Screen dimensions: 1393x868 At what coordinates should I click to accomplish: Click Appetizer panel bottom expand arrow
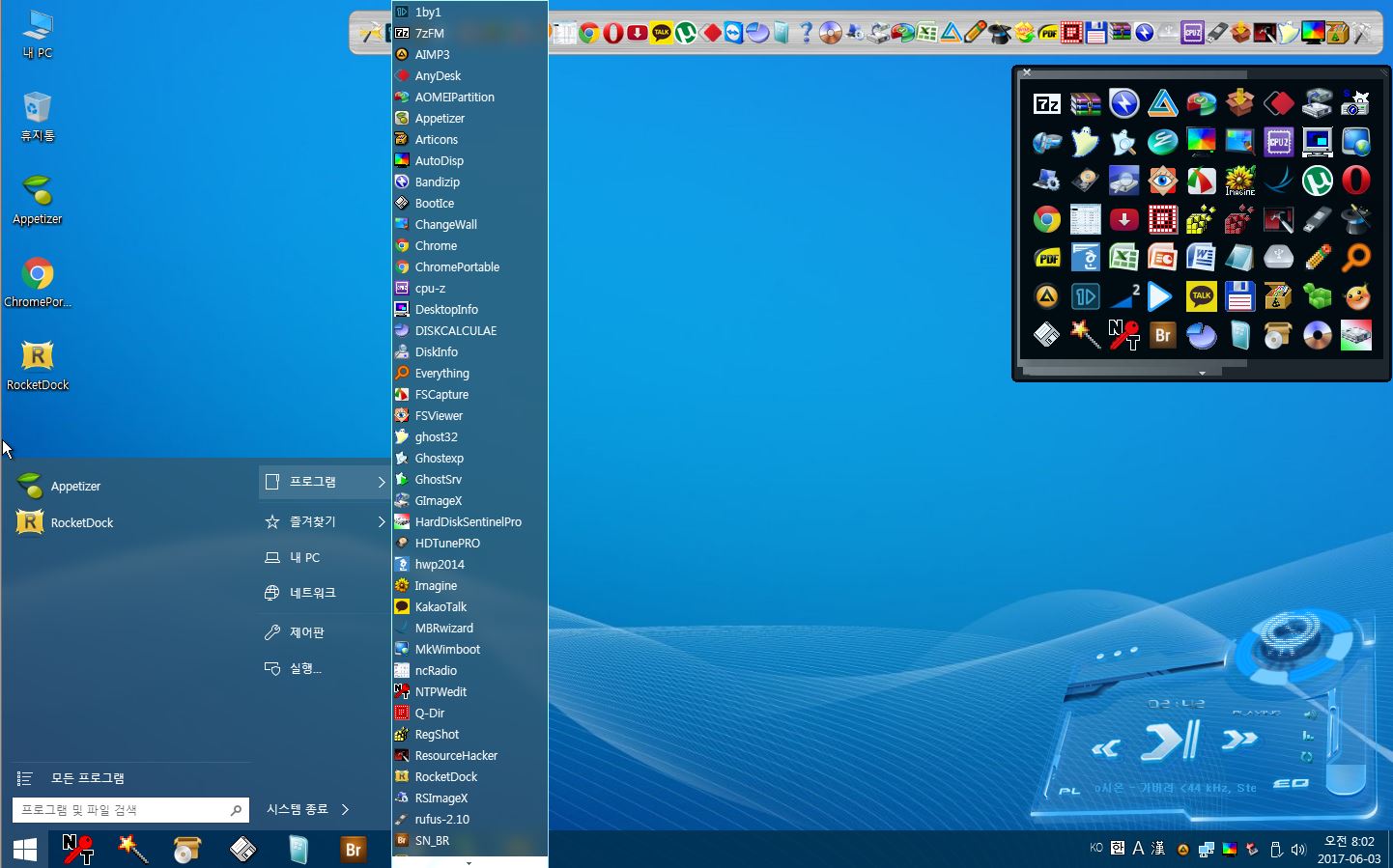click(1202, 373)
